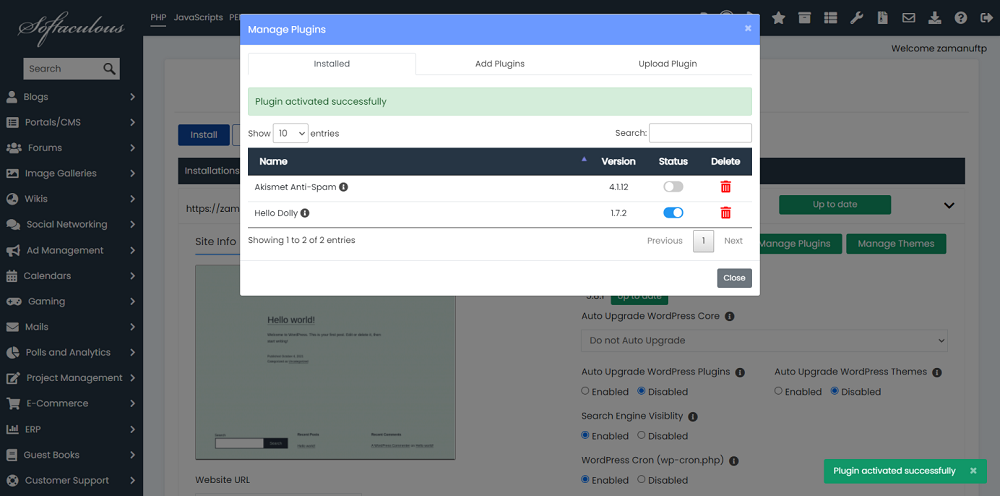This screenshot has width=1000, height=496.
Task: Dismiss the green toast notification with X
Action: (973, 470)
